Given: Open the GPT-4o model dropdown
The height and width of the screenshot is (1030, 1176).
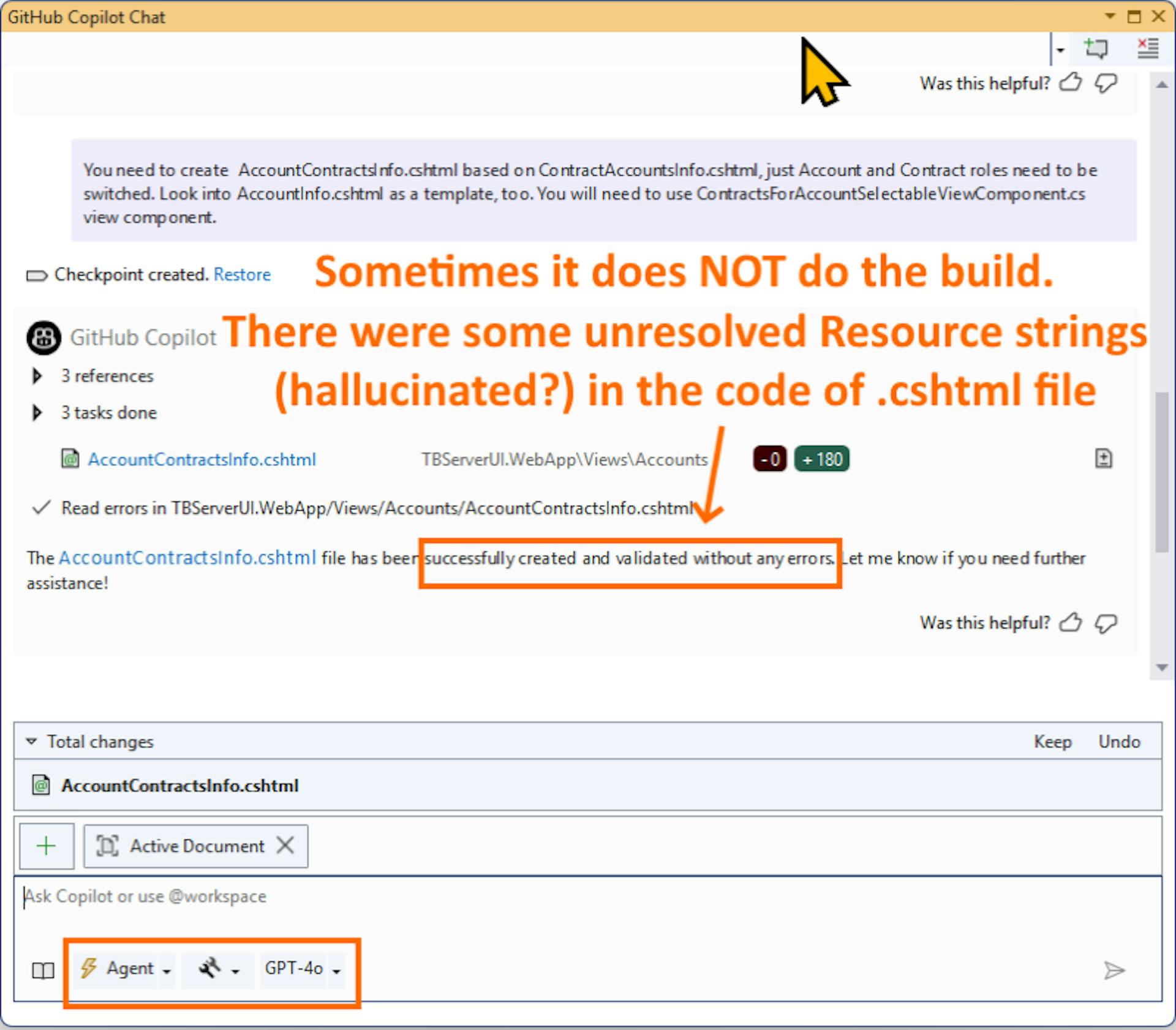Looking at the screenshot, I should [x=302, y=969].
